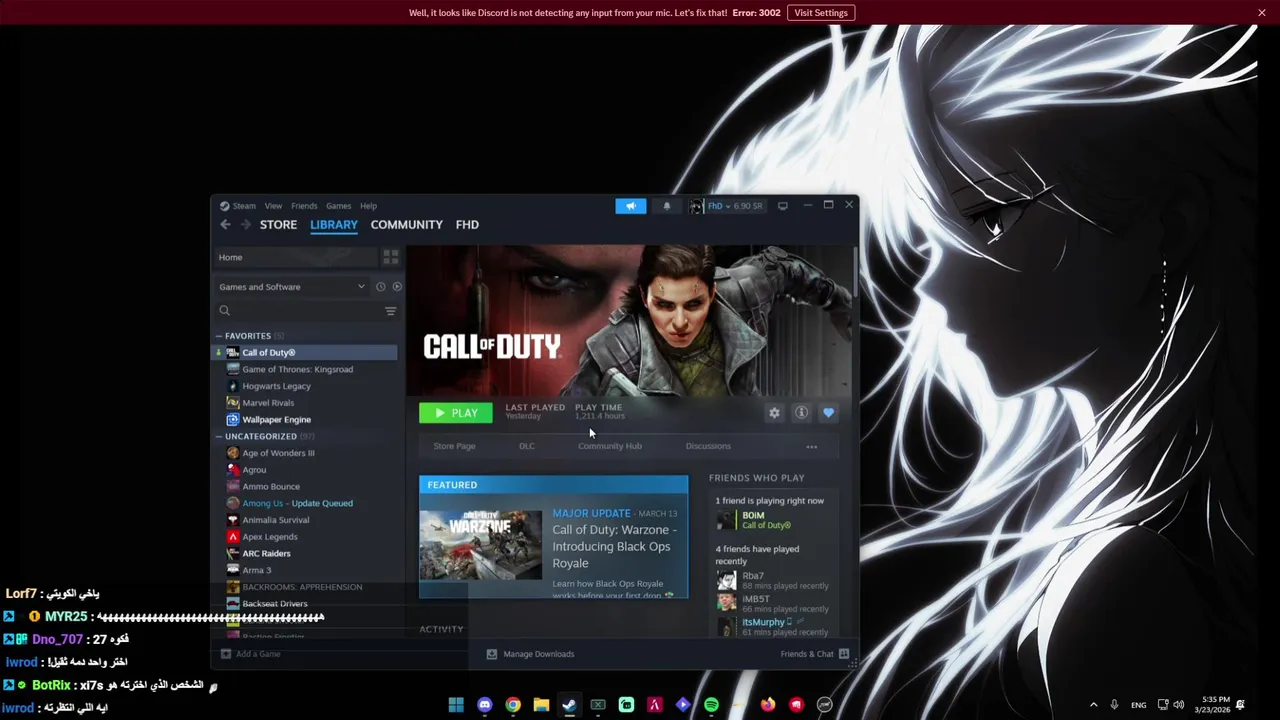Select Apex Legends in library
This screenshot has height=720, width=1280.
269,537
